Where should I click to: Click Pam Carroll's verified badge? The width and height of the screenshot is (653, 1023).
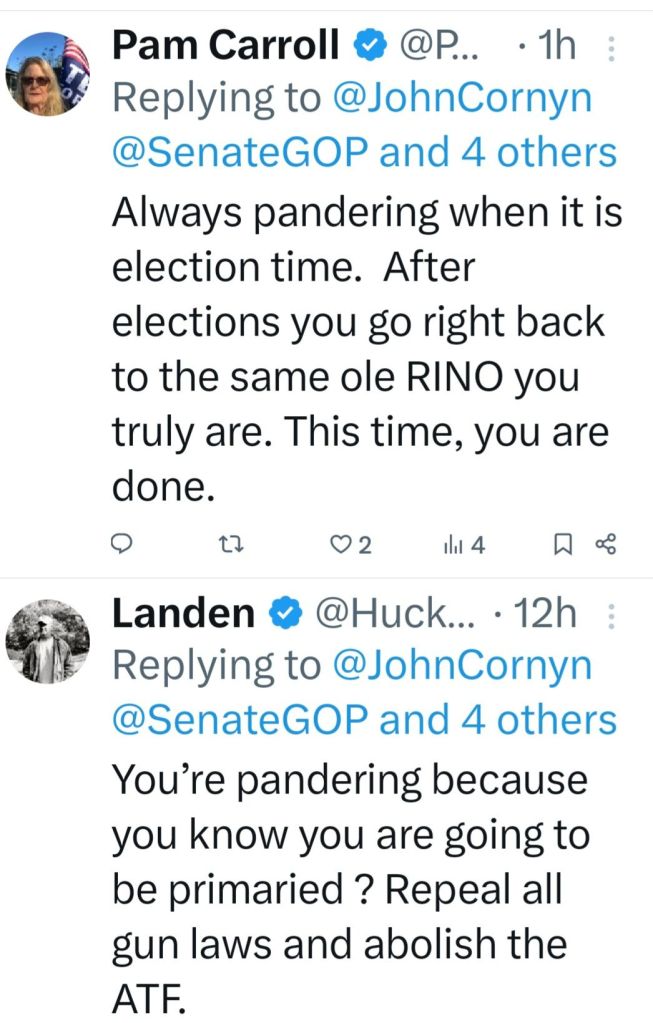(372, 45)
